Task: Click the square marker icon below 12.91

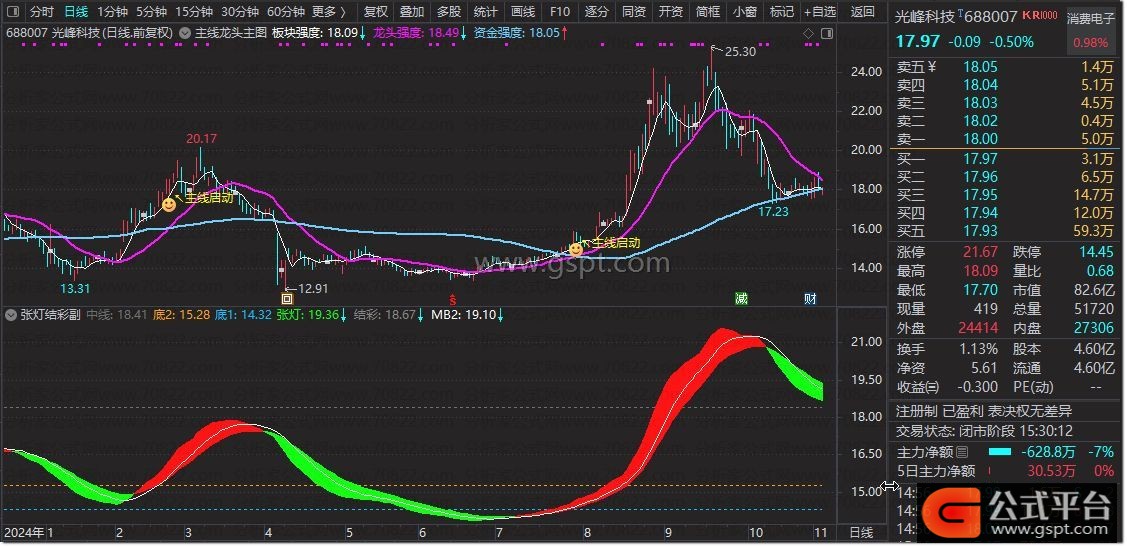Action: [x=287, y=298]
